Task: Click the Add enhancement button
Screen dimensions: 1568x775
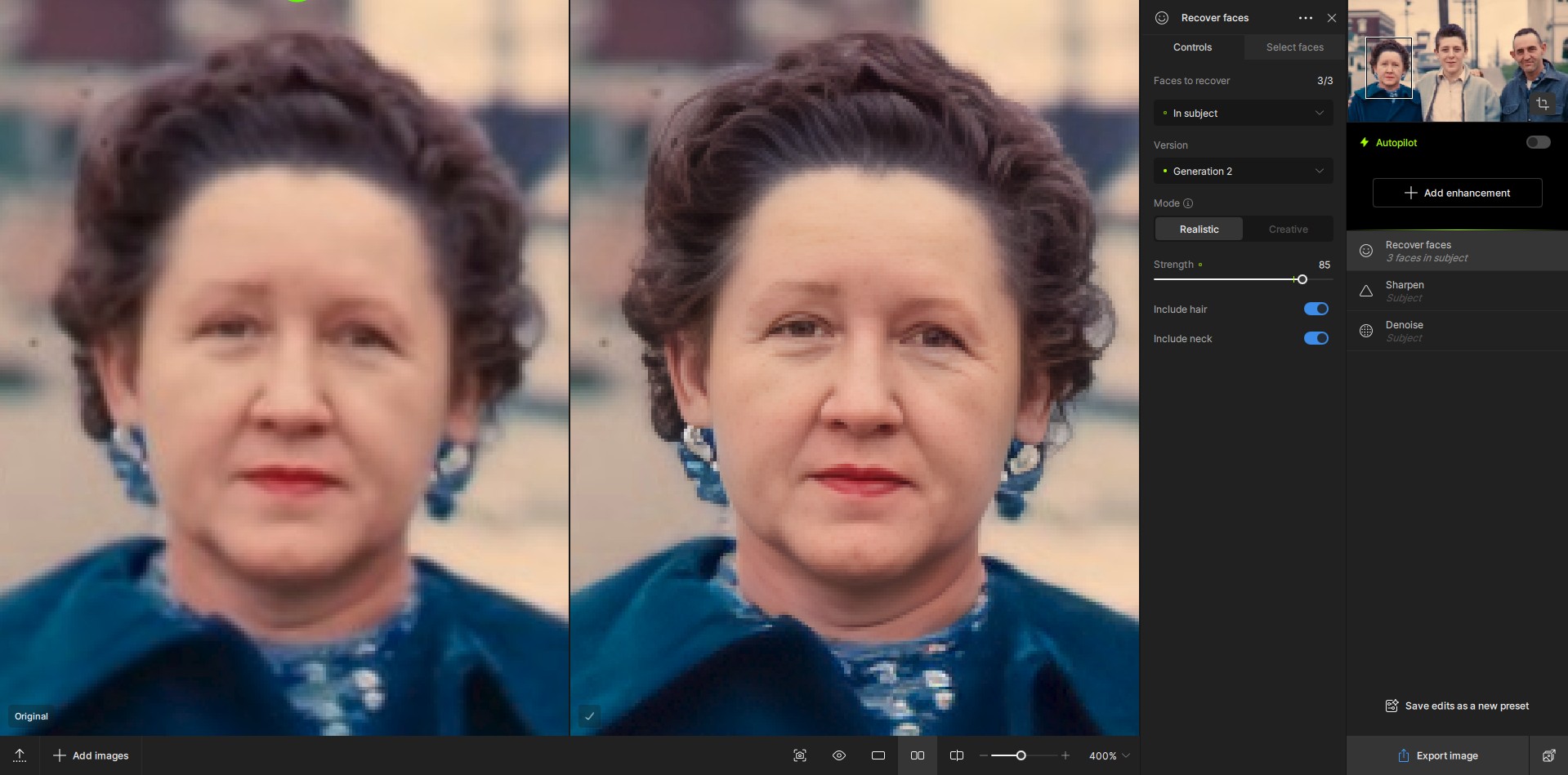Action: tap(1457, 193)
